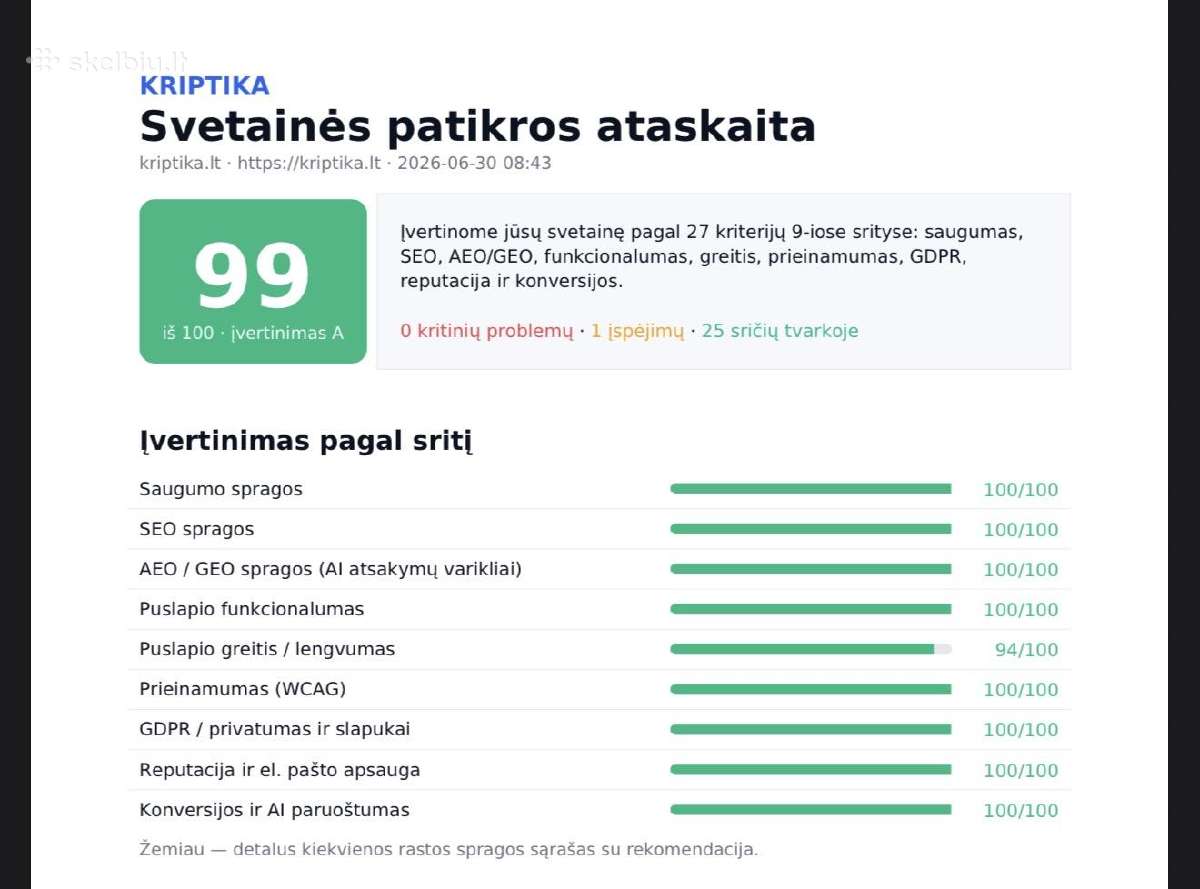The image size is (1200, 889).
Task: Click the GDPR progress bar
Action: (x=811, y=729)
